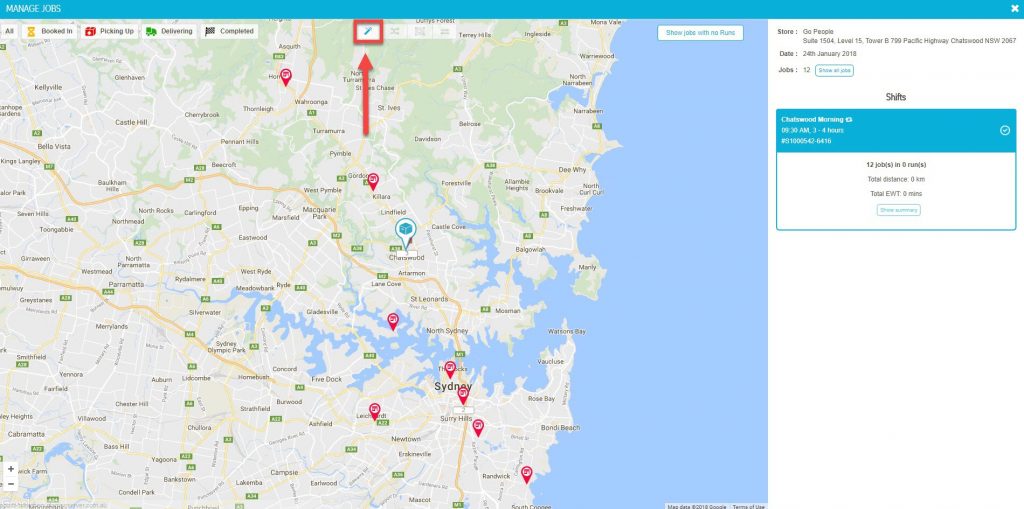The image size is (1024, 509).
Task: Click the job pin south of Lane Cove
Action: click(x=392, y=321)
